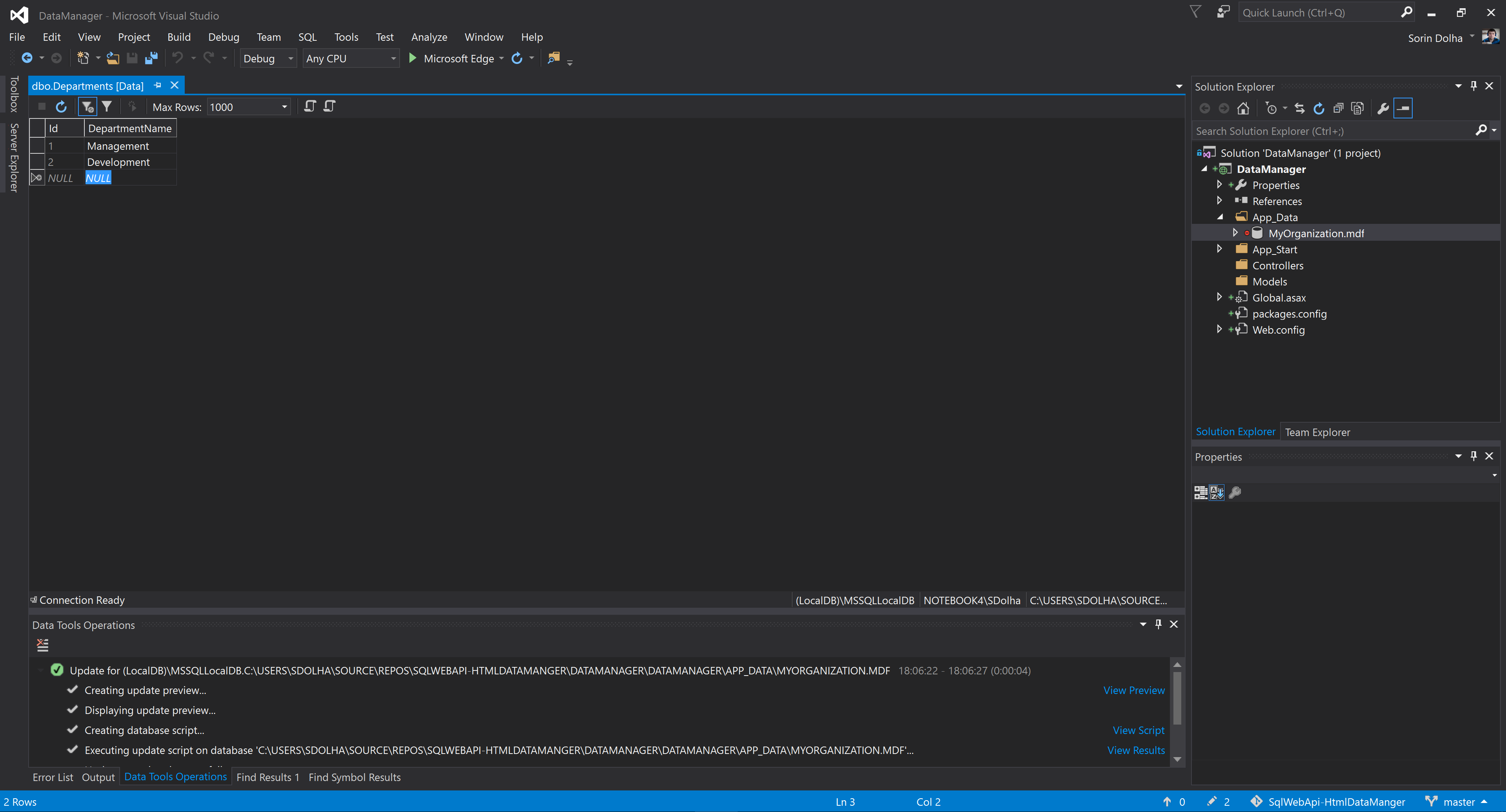Click the Script icon in data toolbar

pyautogui.click(x=310, y=106)
